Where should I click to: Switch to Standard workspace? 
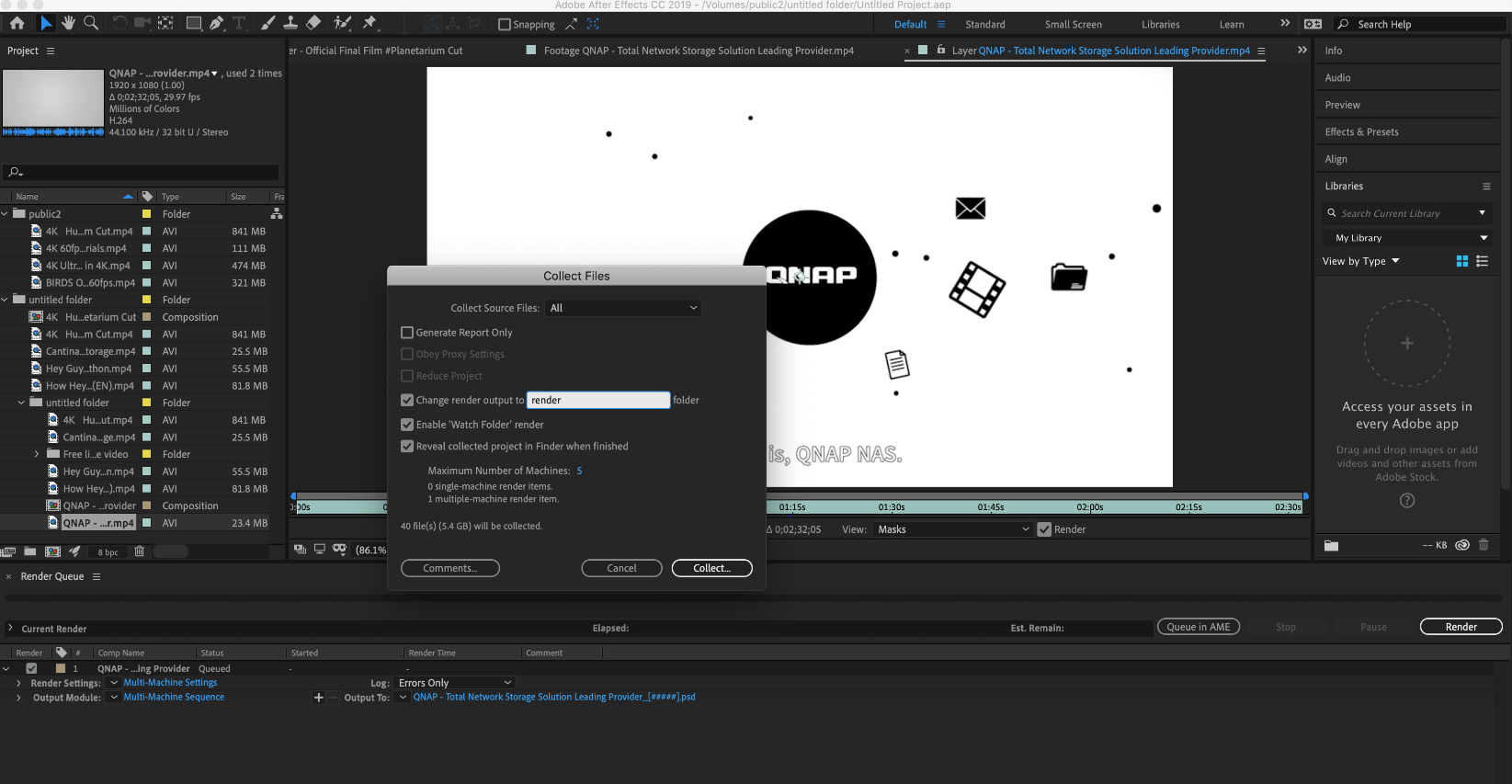pos(984,25)
